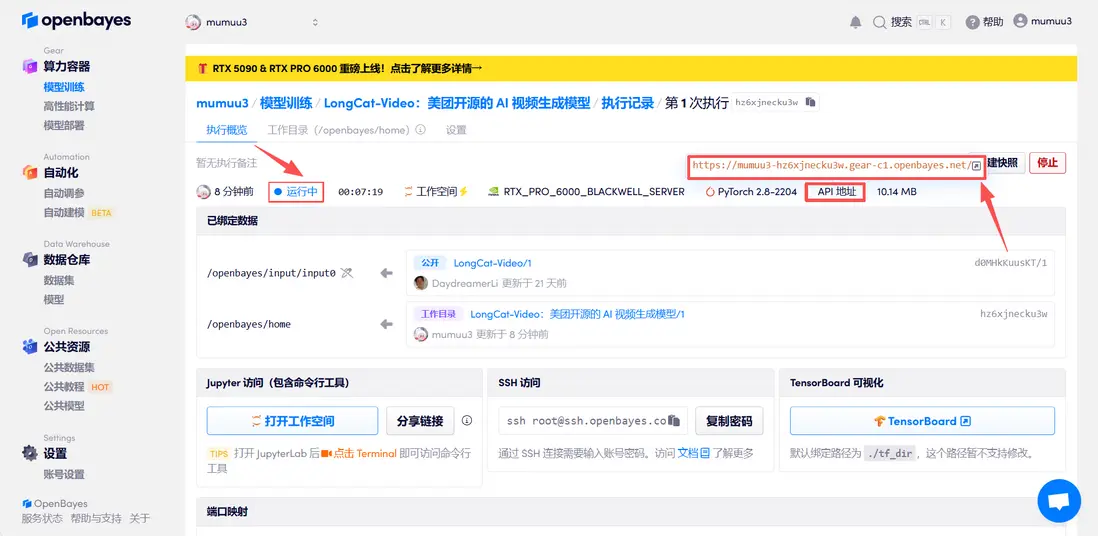Image resolution: width=1098 pixels, height=536 pixels.
Task: Open 模型部署 in the sidebar
Action: (x=64, y=125)
